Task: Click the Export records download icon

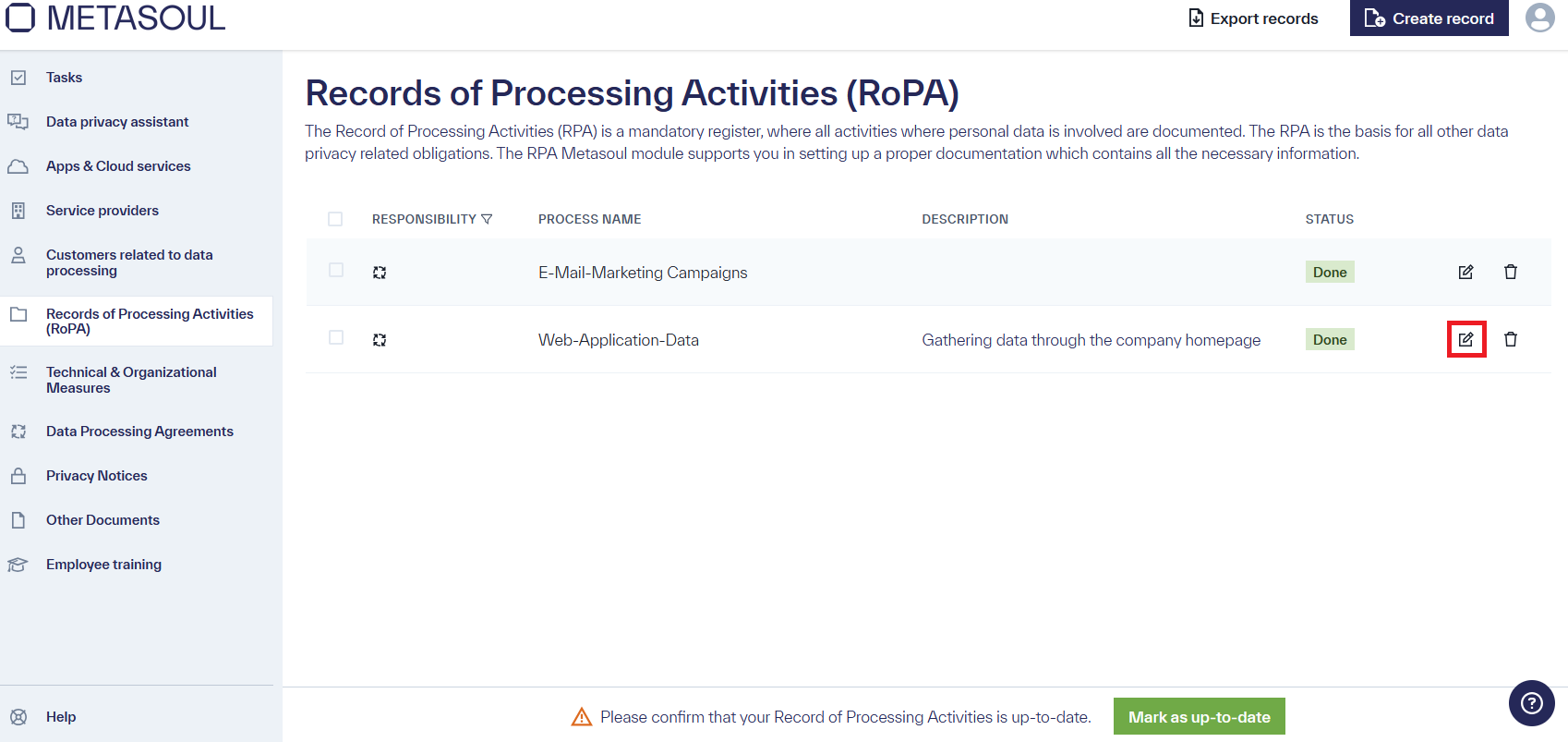Action: pos(1197,18)
